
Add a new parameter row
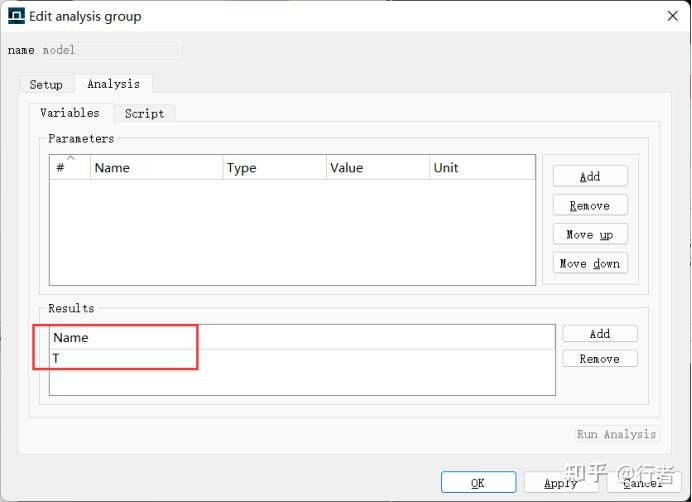(x=590, y=176)
